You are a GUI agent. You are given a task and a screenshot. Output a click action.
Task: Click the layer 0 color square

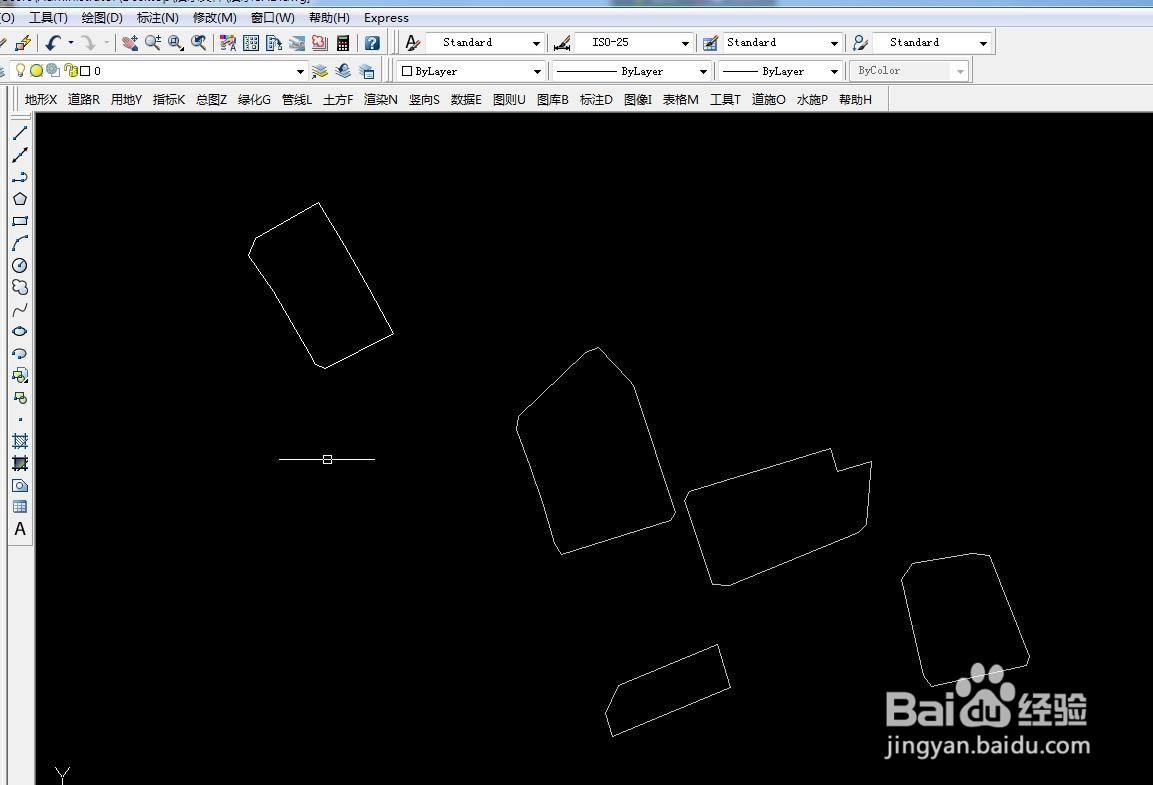[85, 71]
